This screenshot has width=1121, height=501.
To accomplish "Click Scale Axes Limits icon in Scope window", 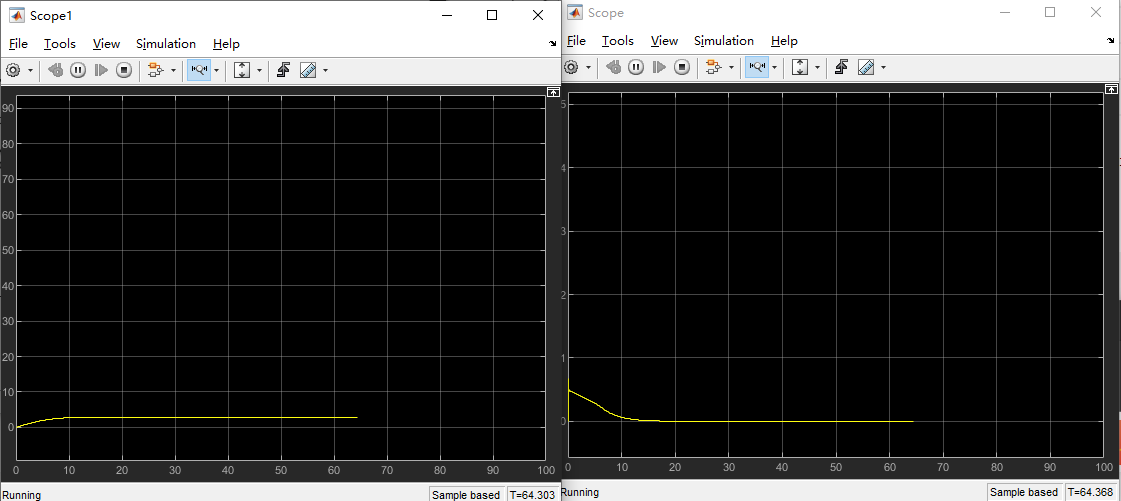I will click(799, 67).
